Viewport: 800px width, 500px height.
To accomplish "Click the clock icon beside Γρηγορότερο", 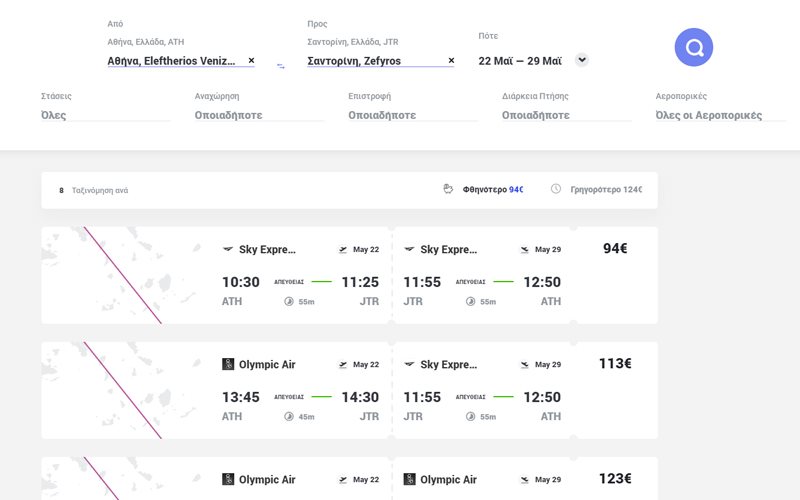I will (x=556, y=189).
